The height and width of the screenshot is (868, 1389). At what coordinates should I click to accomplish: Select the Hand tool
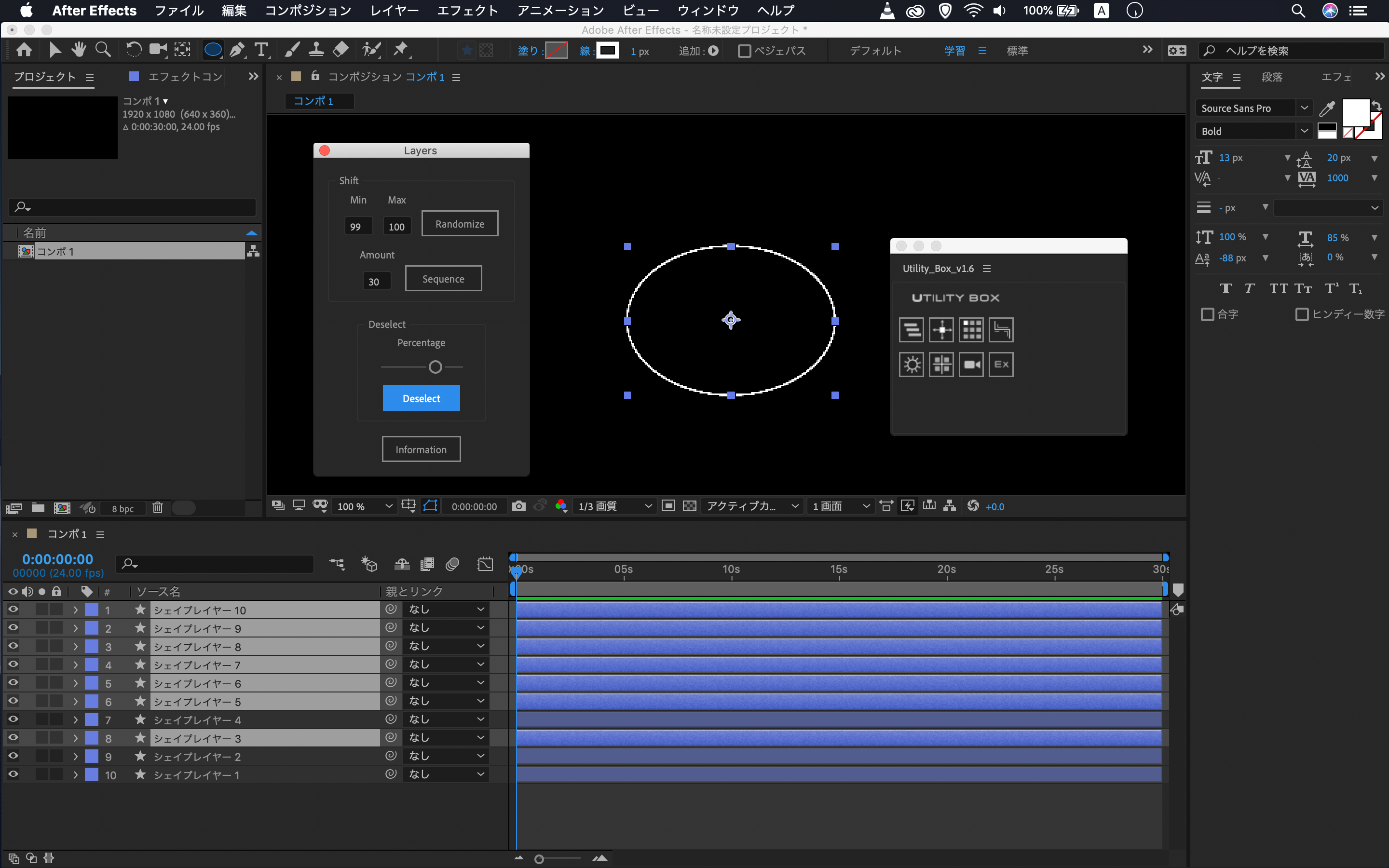[79, 50]
